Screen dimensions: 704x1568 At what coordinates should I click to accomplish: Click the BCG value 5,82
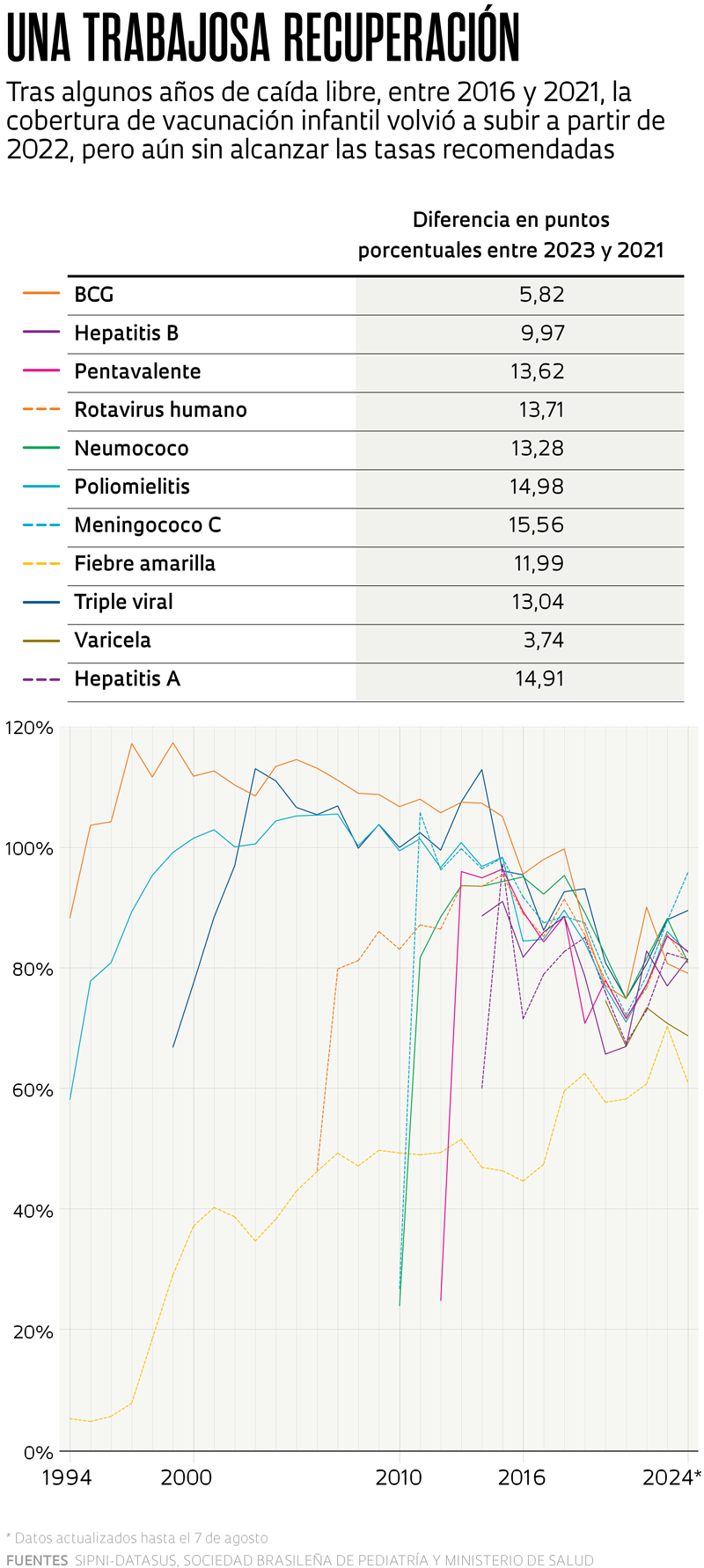pos(541,295)
